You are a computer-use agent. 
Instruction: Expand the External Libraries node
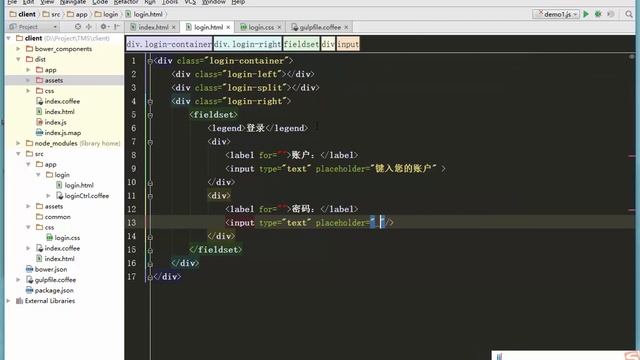9,301
